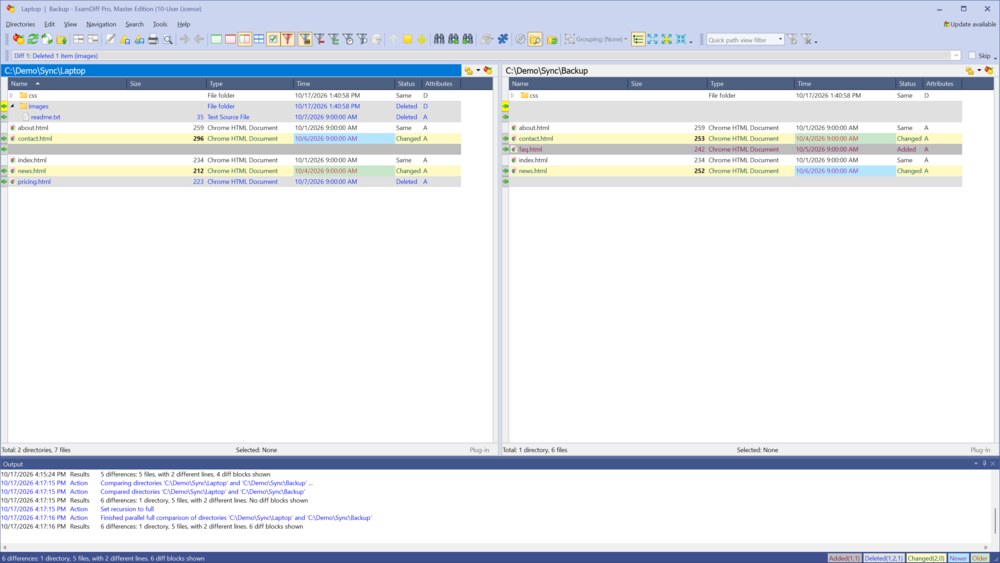Click the green folder sync icon
This screenshot has height=563, width=1000.
pos(552,40)
